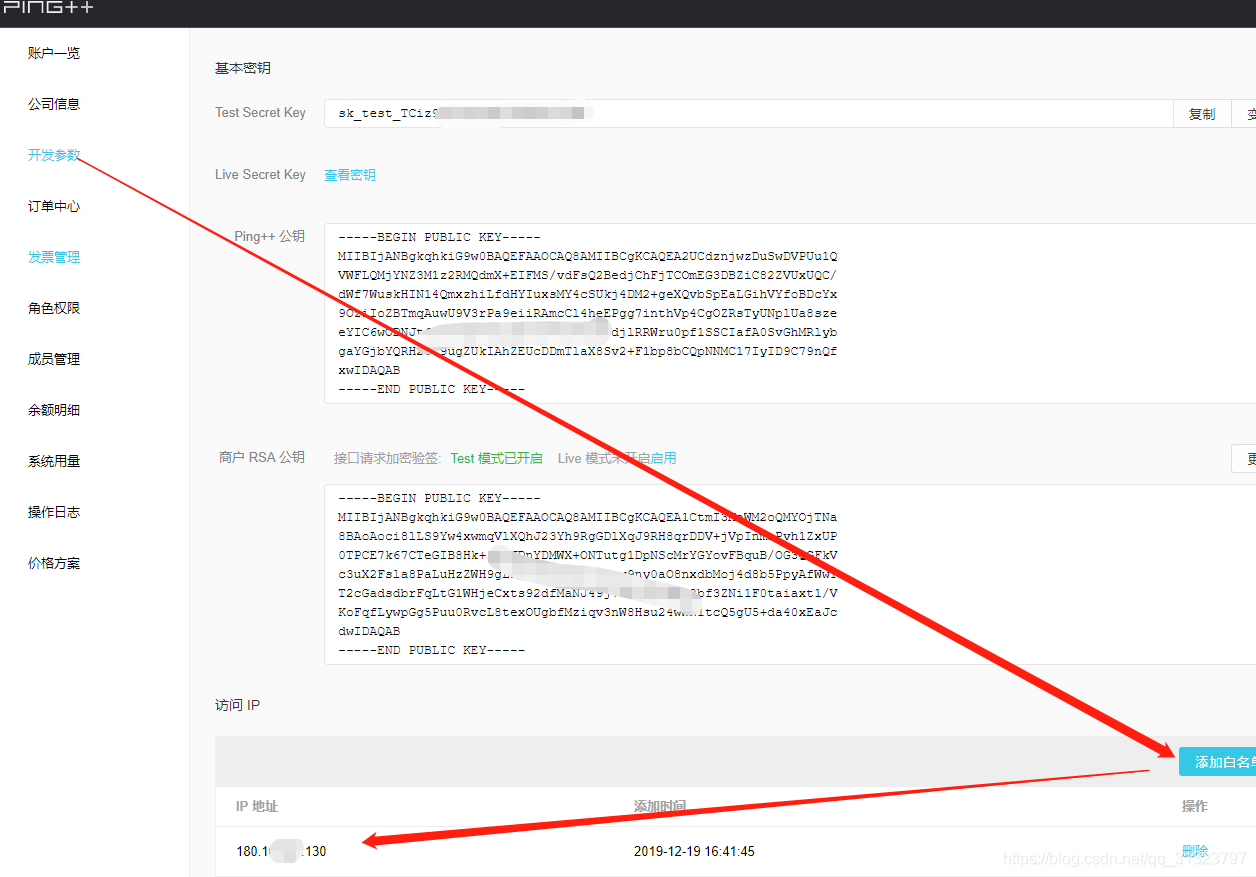This screenshot has width=1256, height=877.
Task: Open 角色权限 in the sidebar
Action: pos(54,308)
